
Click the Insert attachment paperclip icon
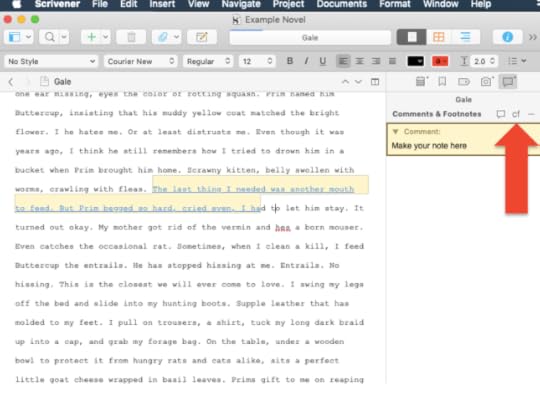[x=162, y=37]
